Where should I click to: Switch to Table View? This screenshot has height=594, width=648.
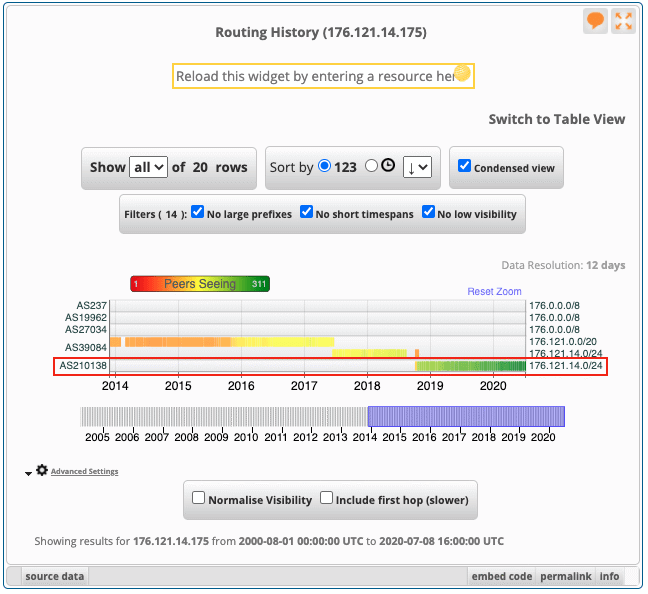pos(557,119)
